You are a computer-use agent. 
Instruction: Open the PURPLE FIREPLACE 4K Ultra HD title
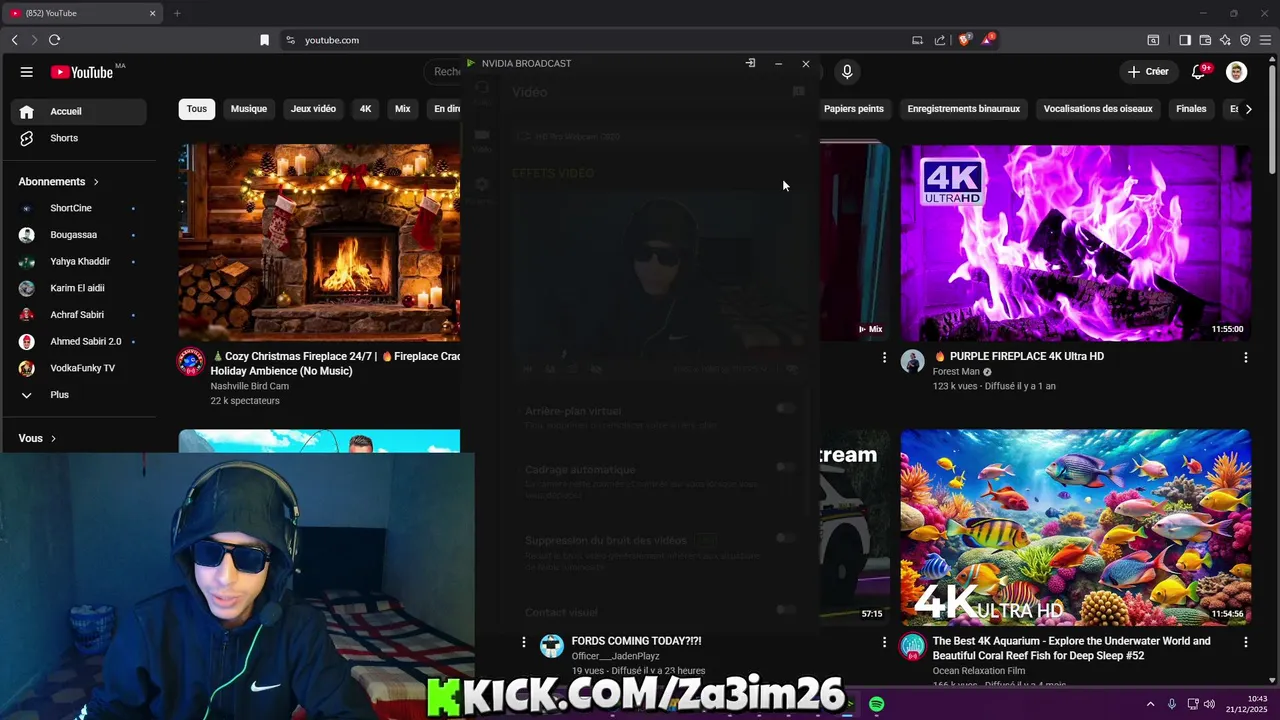tap(1018, 357)
